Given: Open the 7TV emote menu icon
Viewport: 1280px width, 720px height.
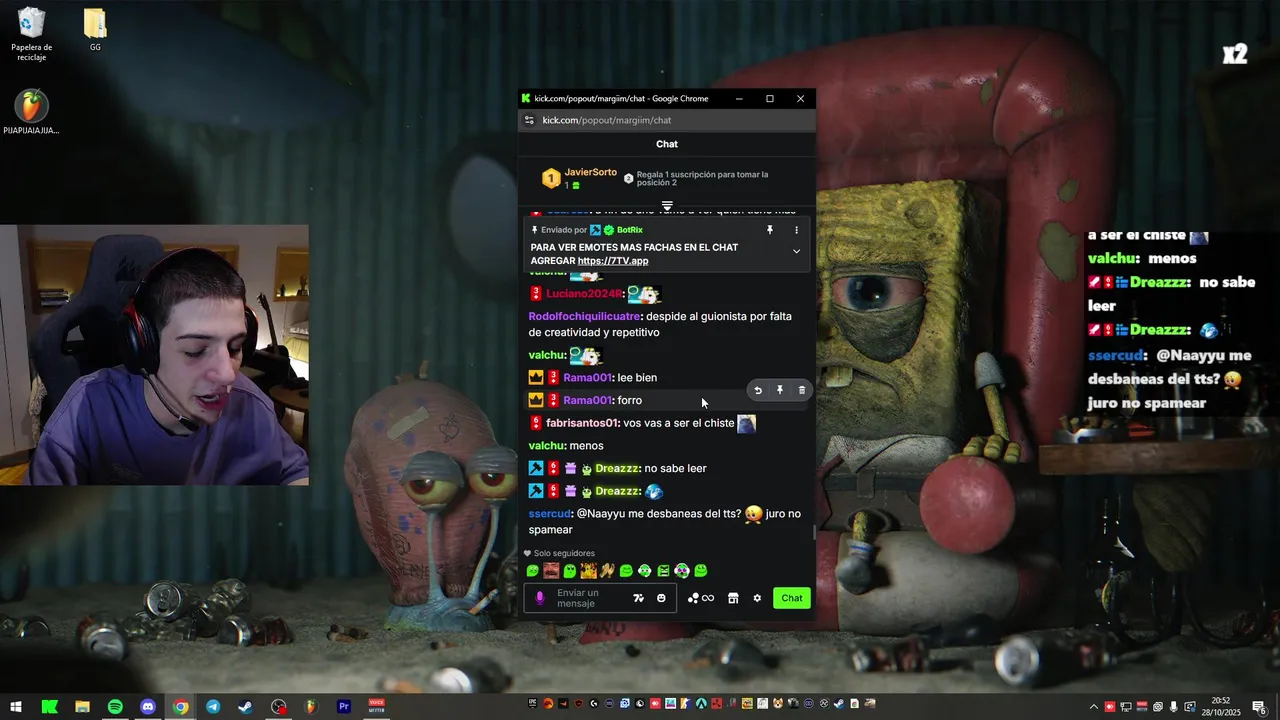Looking at the screenshot, I should [638, 598].
